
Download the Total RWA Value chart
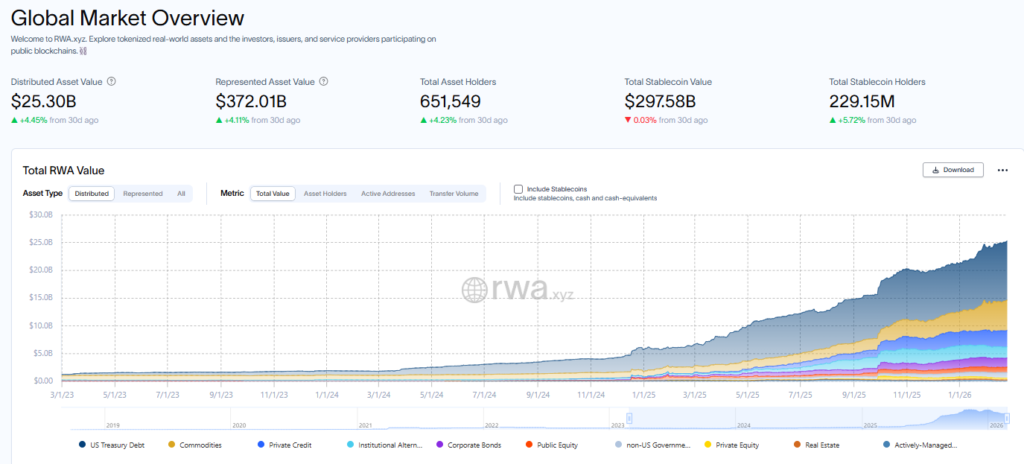tap(953, 170)
